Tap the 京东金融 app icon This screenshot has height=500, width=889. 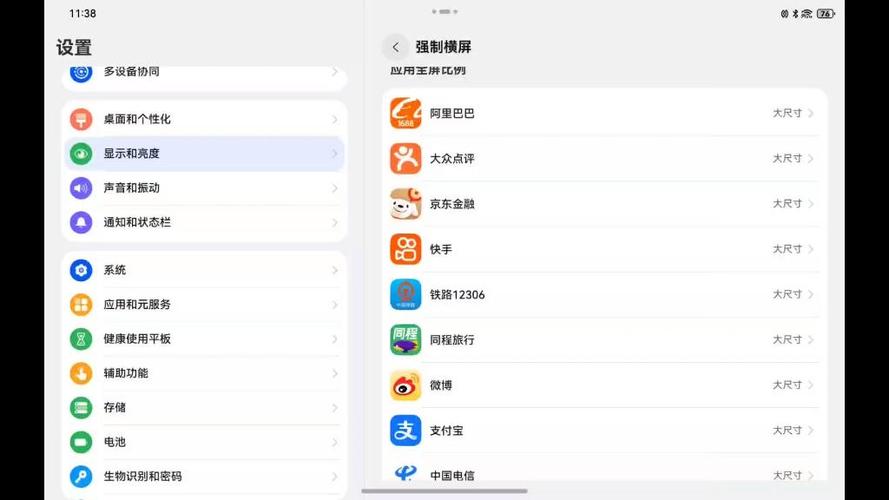tap(405, 204)
